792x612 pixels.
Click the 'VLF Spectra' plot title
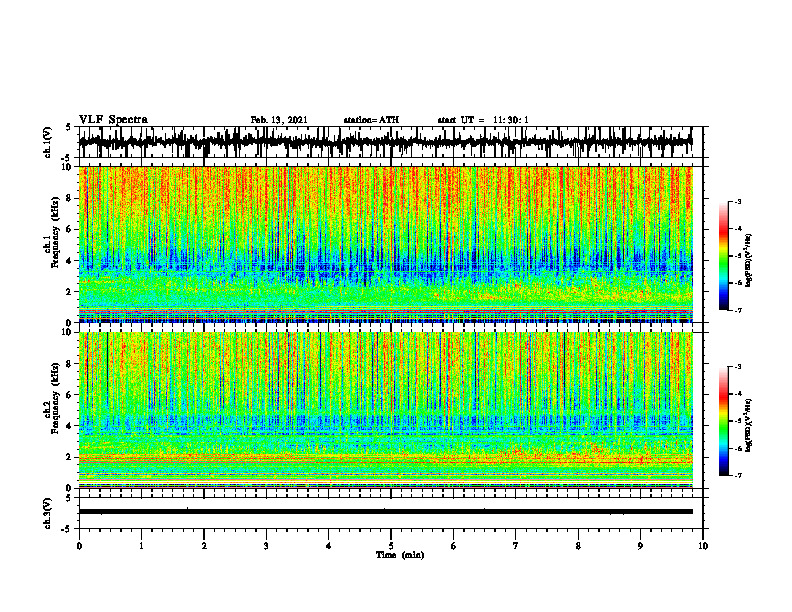(x=113, y=120)
